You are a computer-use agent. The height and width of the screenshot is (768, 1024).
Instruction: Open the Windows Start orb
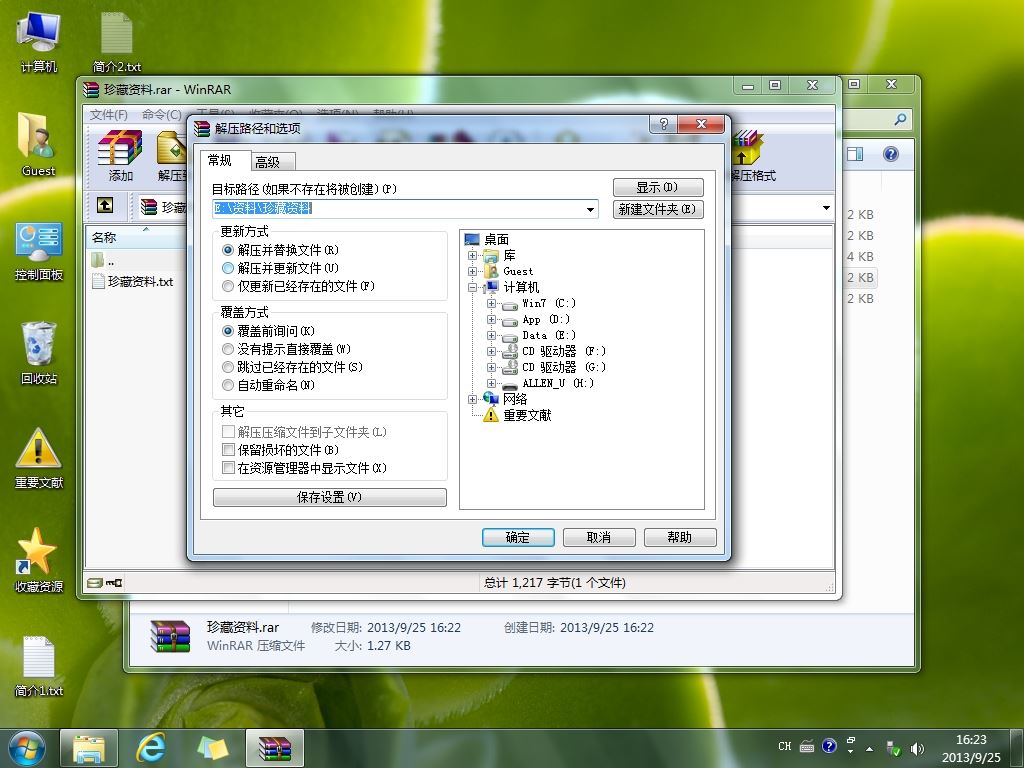[x=27, y=748]
